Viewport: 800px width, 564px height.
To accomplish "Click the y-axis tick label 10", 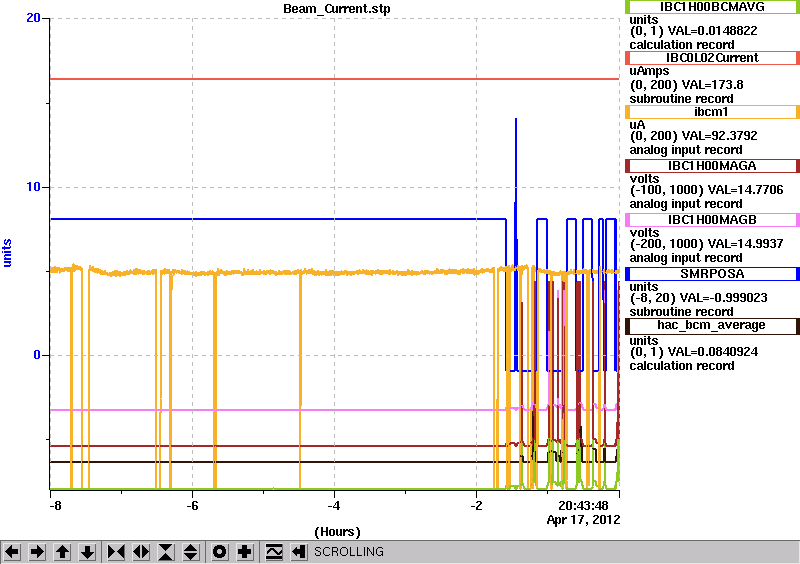I will click(x=33, y=187).
